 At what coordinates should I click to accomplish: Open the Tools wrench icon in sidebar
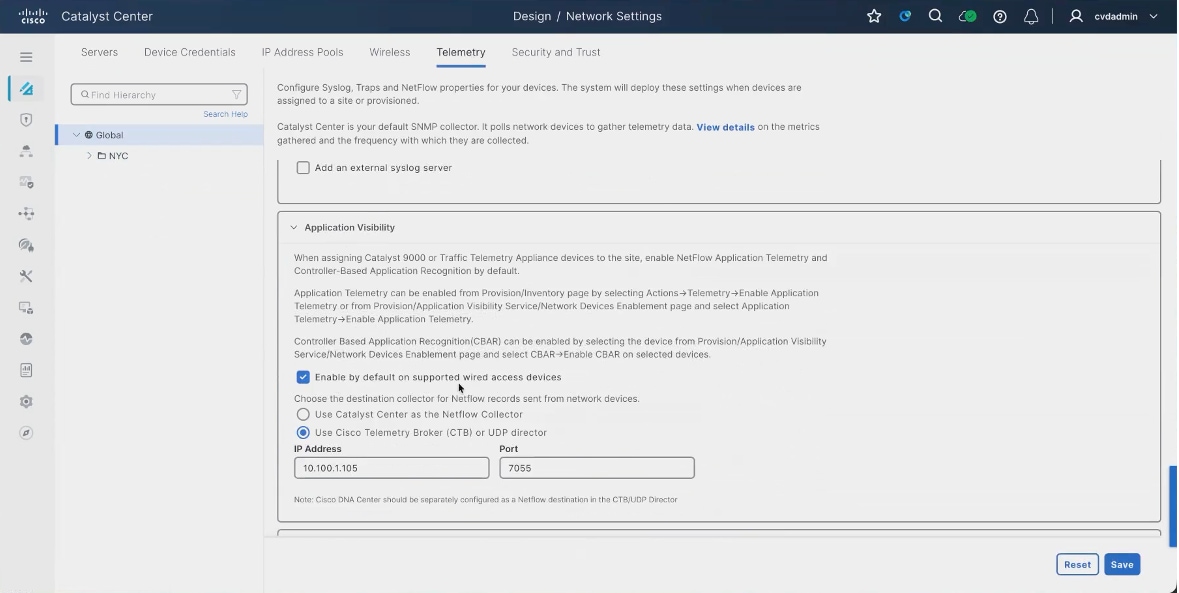coord(26,277)
